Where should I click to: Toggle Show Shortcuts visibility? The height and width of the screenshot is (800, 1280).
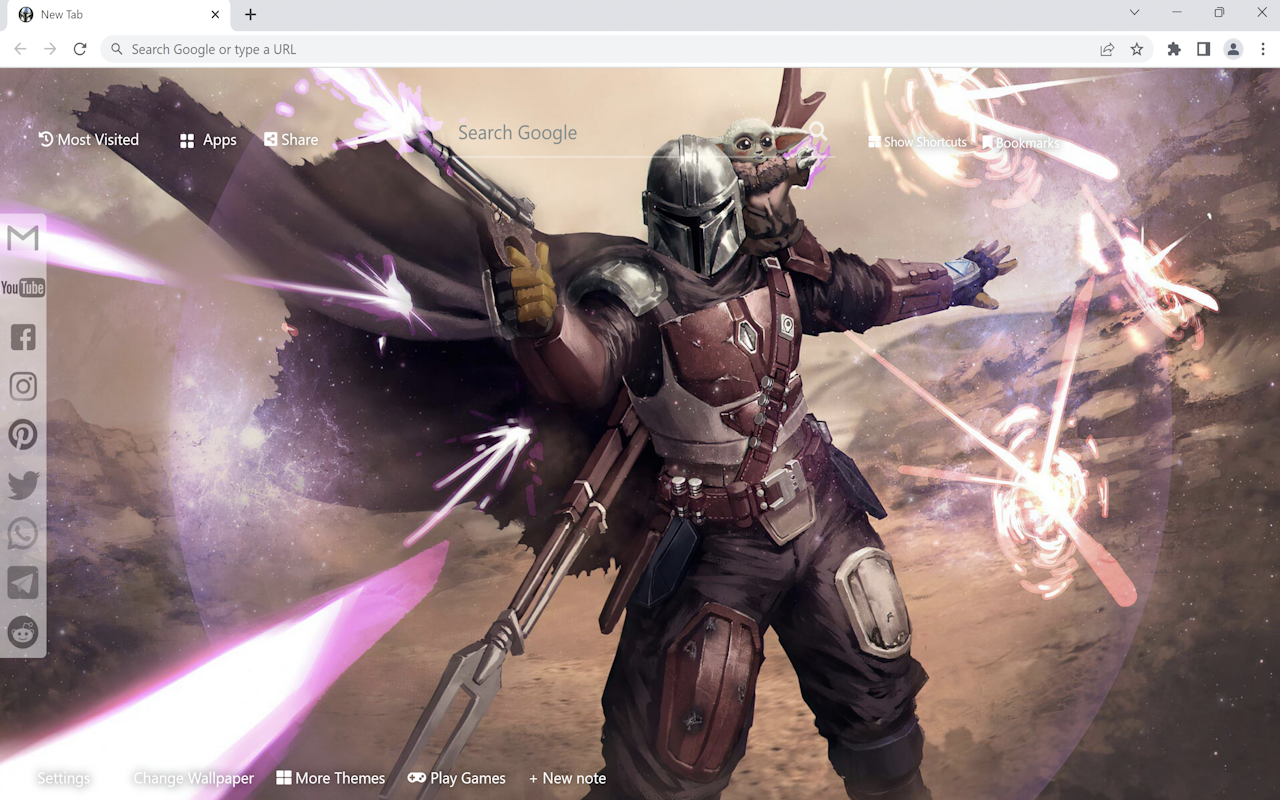pos(917,142)
